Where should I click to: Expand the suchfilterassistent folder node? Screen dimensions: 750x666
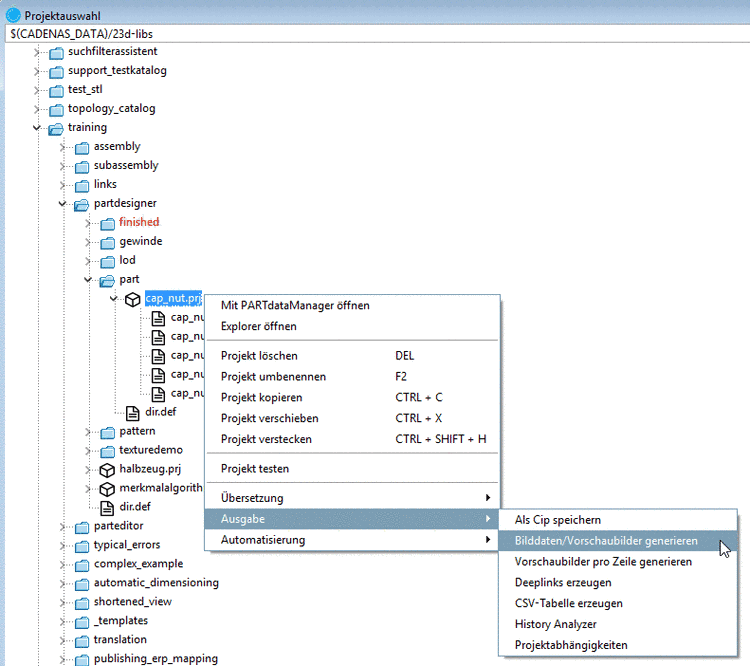point(37,52)
